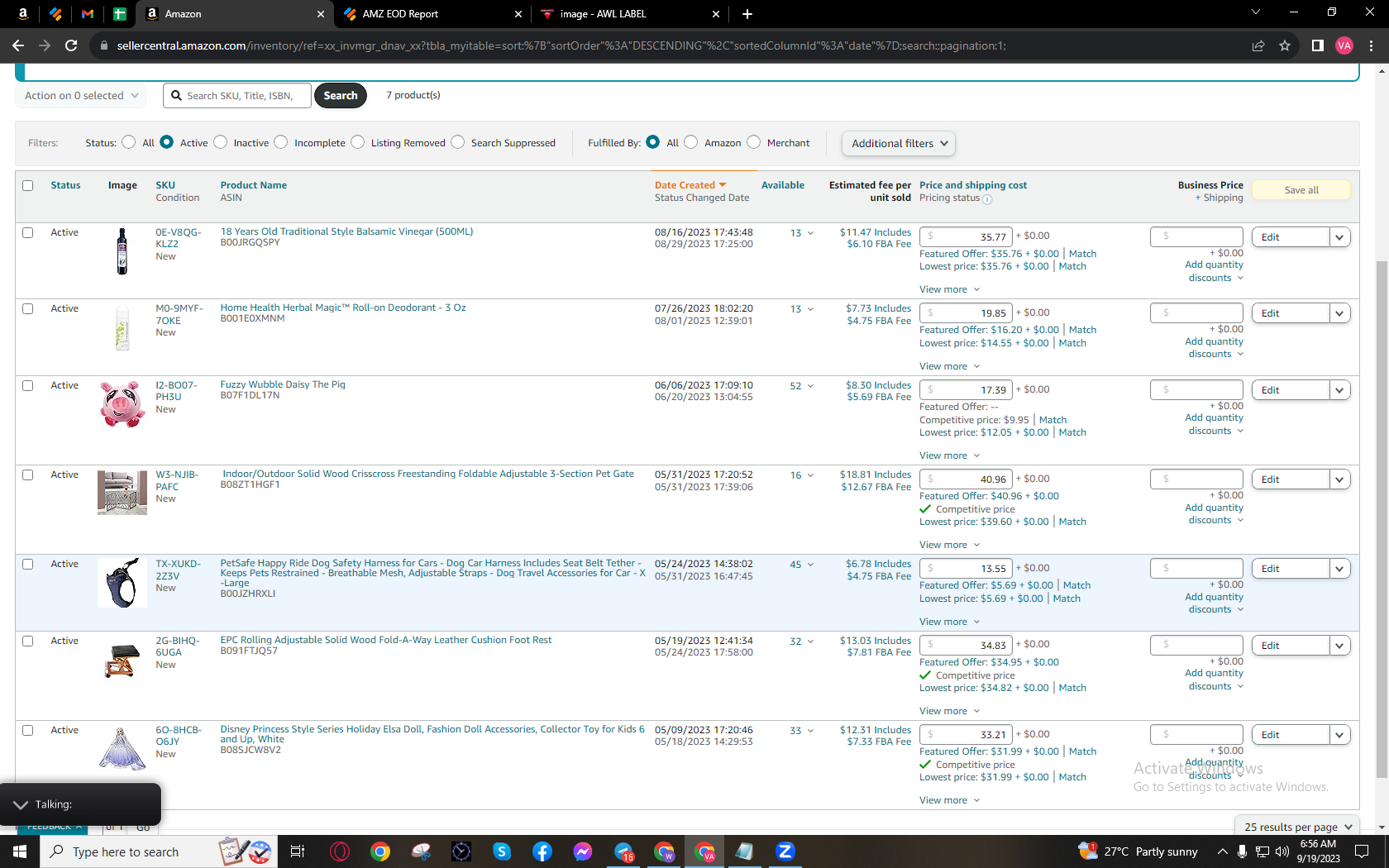Open Chrome three-dot menu
Image resolution: width=1389 pixels, height=868 pixels.
pos(1372,45)
